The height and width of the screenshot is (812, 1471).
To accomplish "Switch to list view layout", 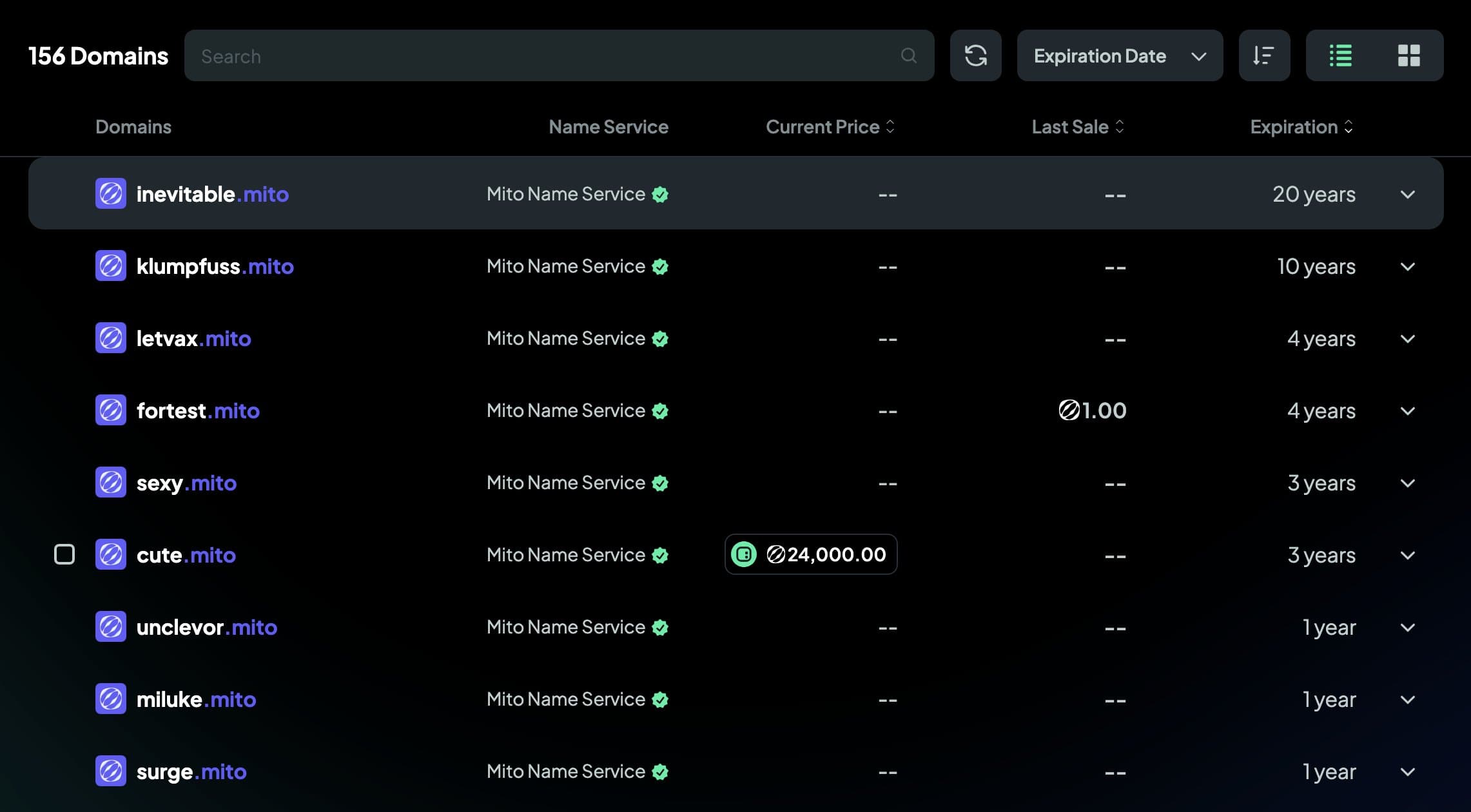I will (x=1340, y=55).
